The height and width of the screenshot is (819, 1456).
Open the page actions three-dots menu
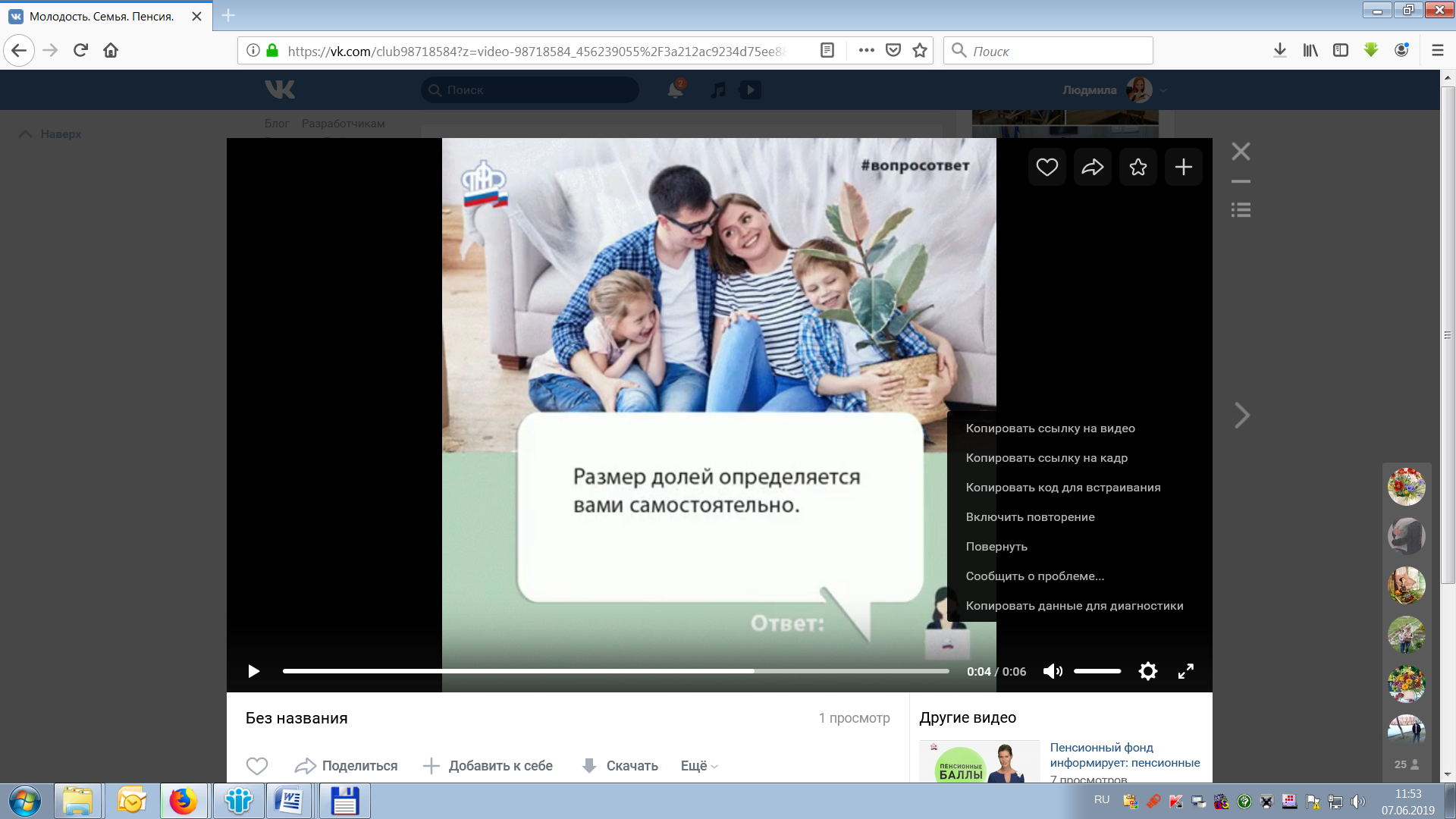pyautogui.click(x=867, y=51)
